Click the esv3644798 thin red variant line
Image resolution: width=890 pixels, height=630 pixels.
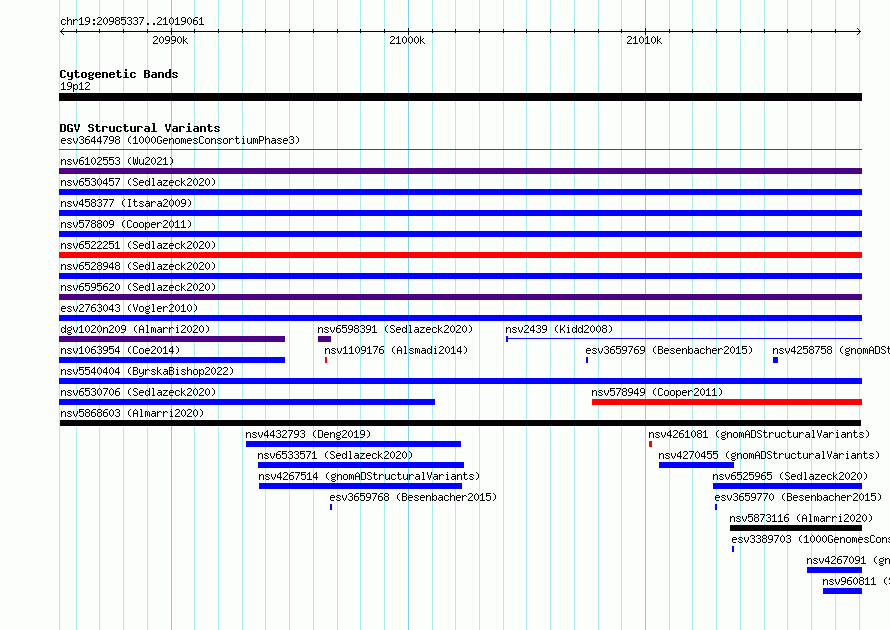tap(460, 150)
